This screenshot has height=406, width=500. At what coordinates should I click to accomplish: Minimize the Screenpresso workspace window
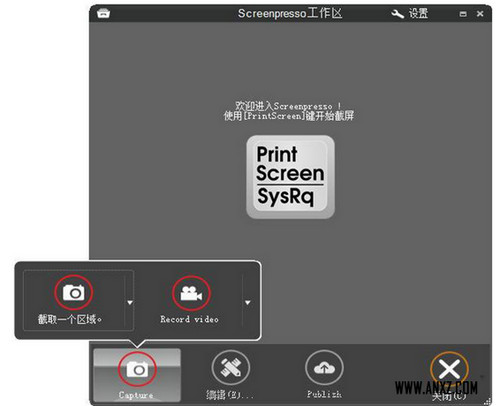pyautogui.click(x=463, y=14)
